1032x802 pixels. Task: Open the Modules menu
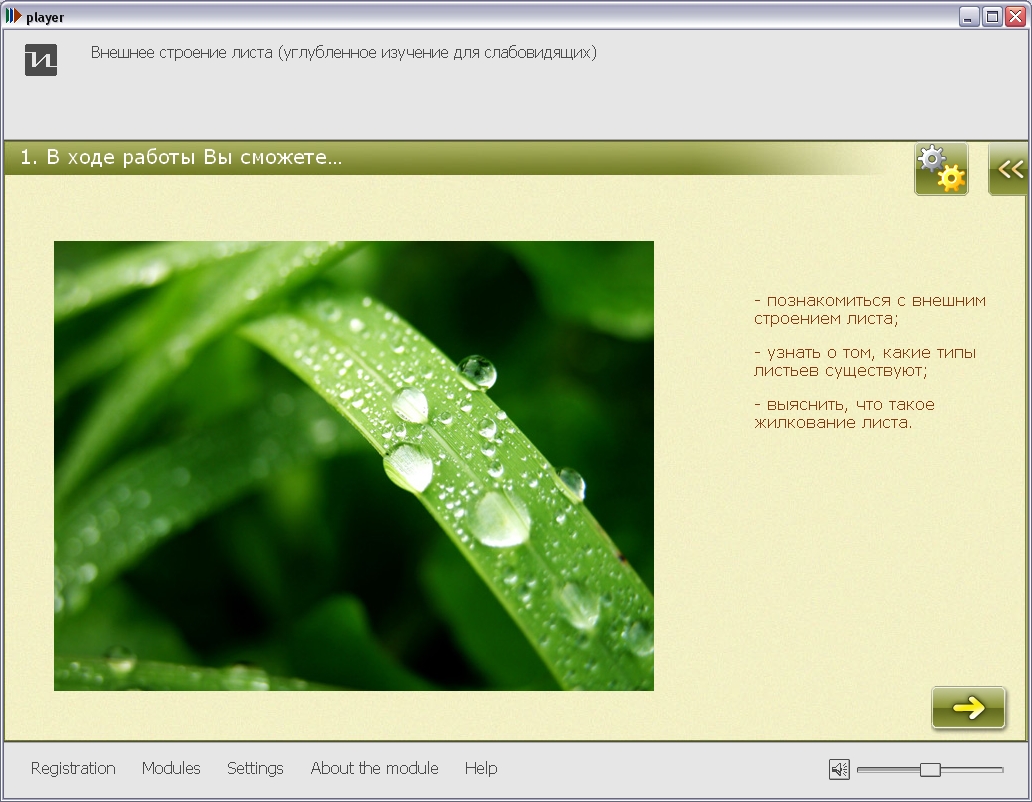click(171, 768)
